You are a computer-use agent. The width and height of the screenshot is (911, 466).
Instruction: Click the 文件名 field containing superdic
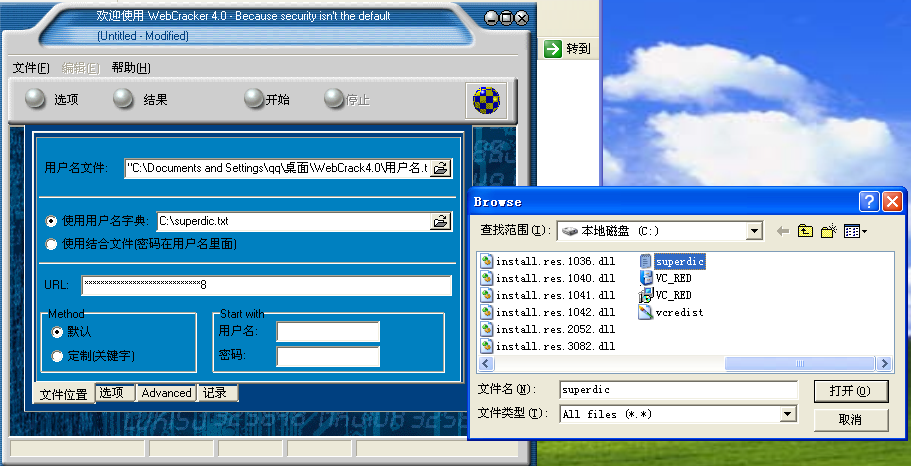679,390
